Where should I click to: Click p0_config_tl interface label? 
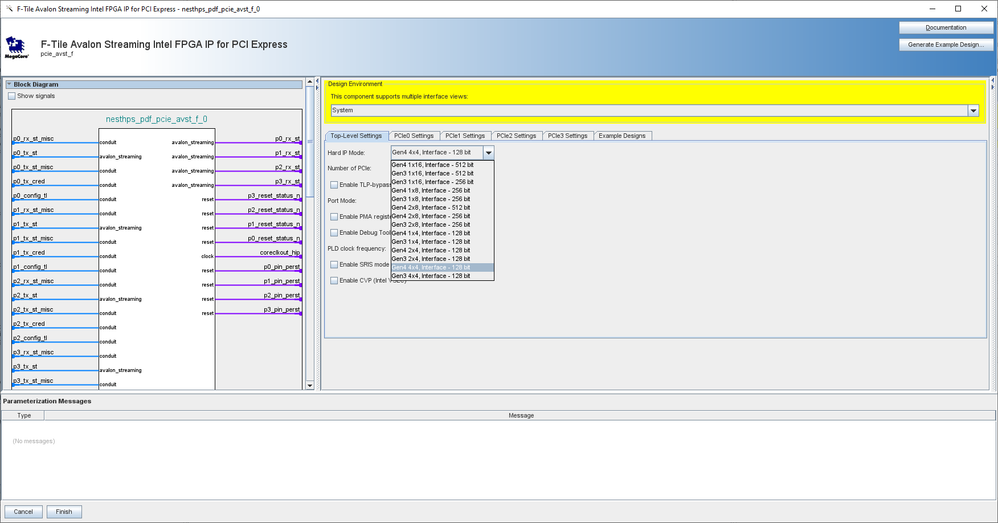pyautogui.click(x=30, y=195)
